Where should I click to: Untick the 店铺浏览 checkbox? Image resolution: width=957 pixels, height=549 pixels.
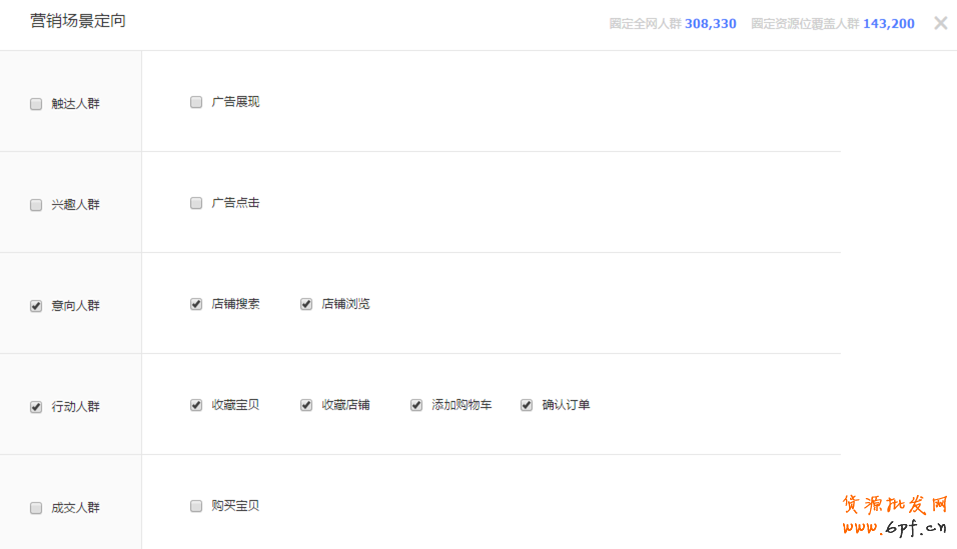click(x=306, y=304)
